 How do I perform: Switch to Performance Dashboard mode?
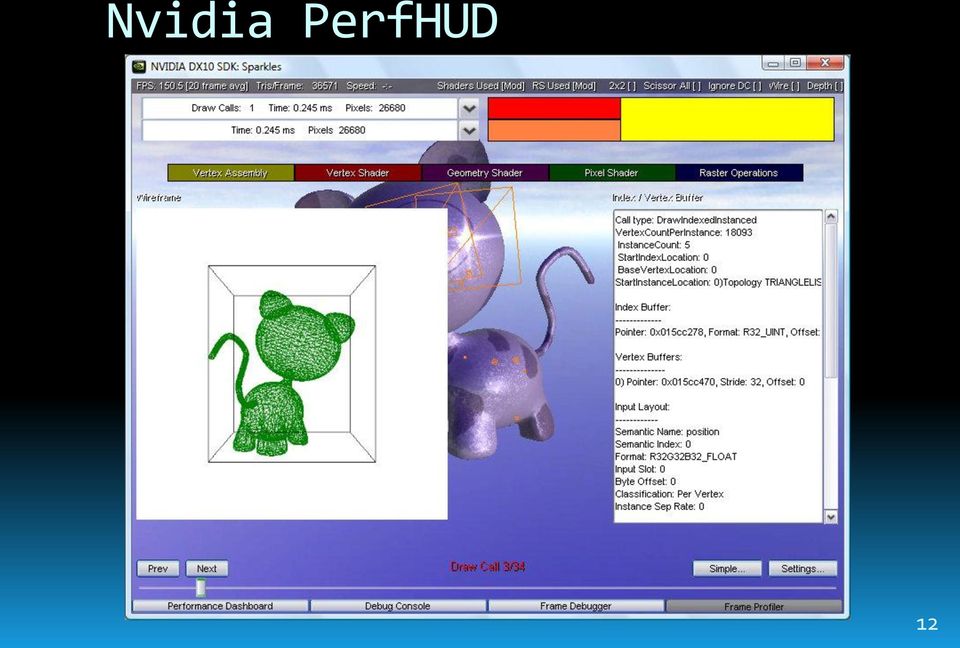220,606
